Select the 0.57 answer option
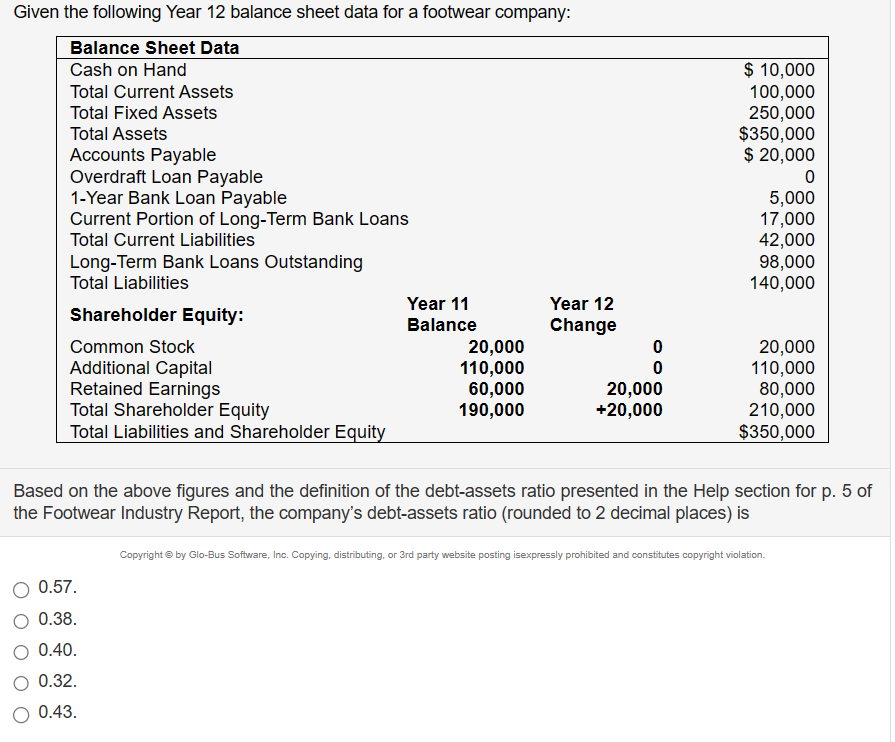Screen dimensions: 895x742 [x=21, y=589]
